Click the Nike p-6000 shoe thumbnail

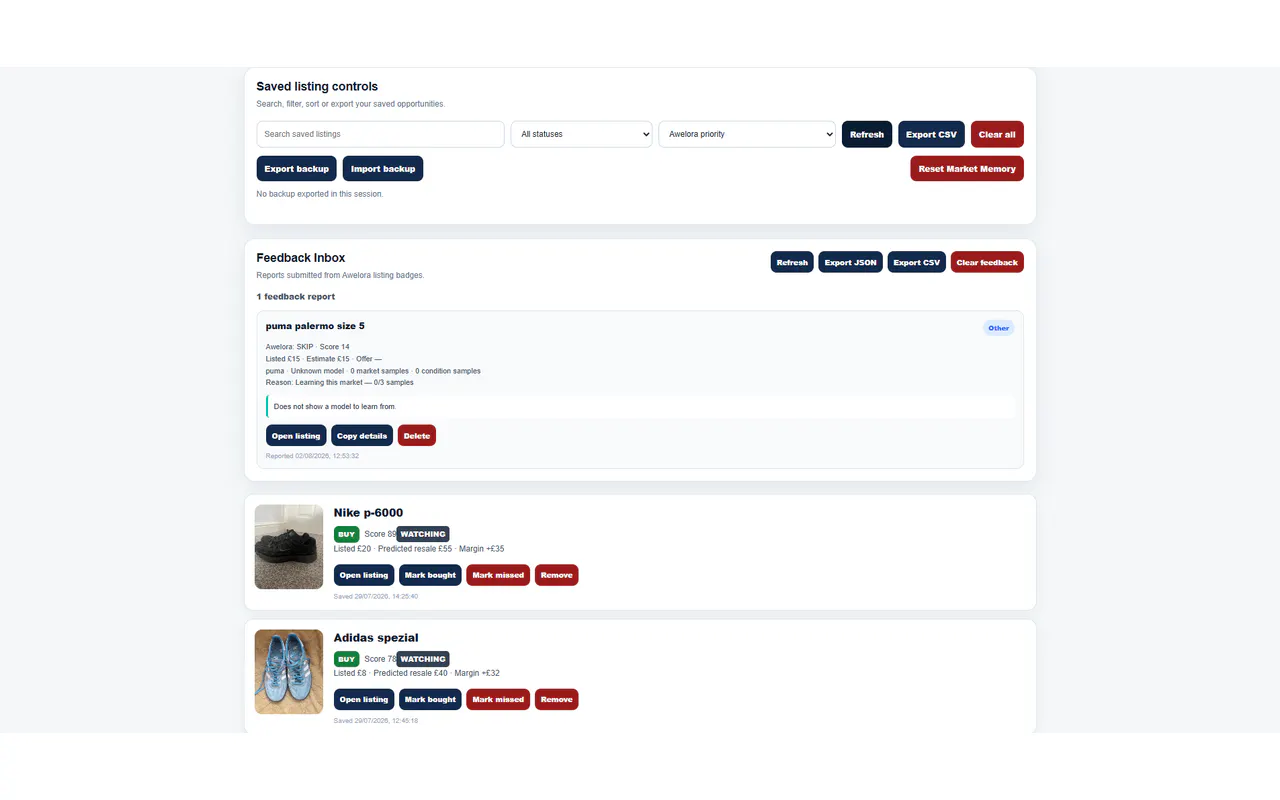tap(289, 547)
